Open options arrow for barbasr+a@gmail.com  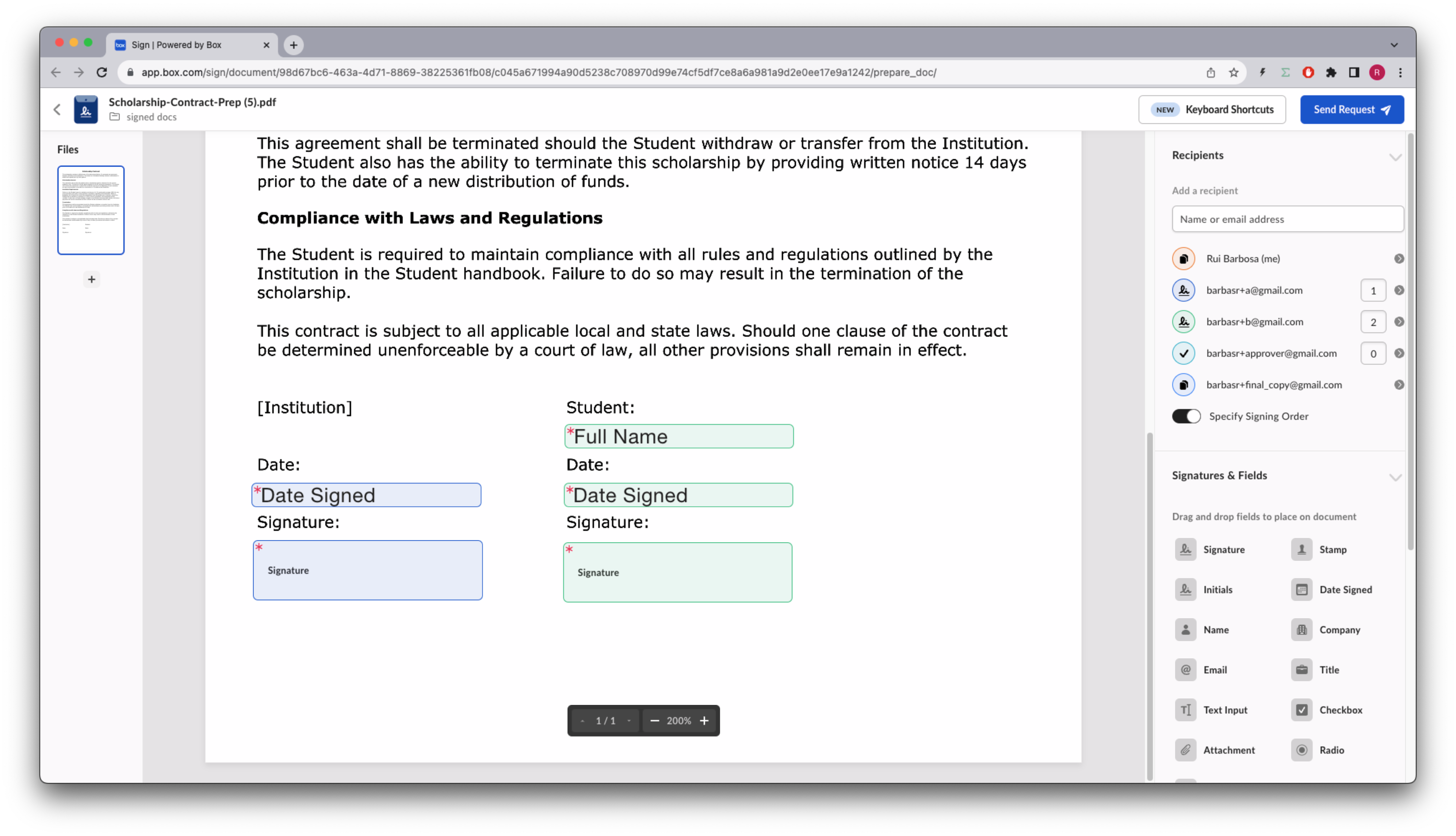(x=1399, y=290)
